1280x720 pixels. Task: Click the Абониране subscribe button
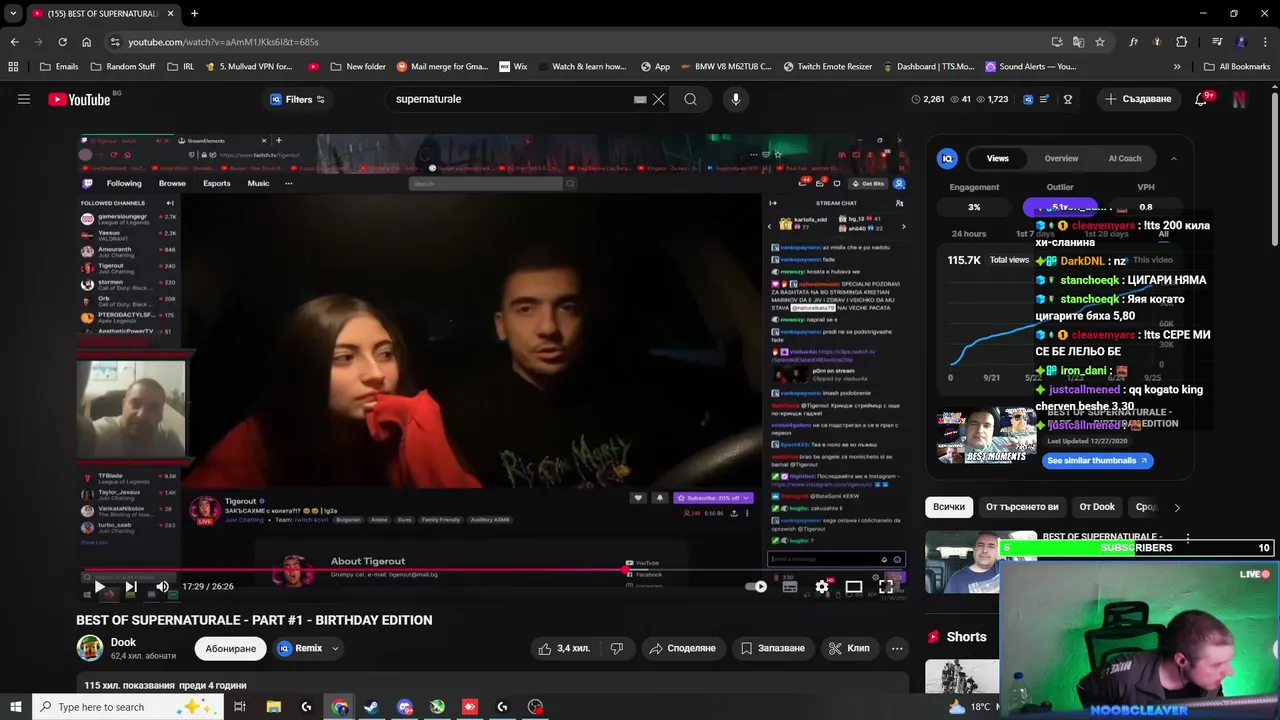[x=231, y=648]
